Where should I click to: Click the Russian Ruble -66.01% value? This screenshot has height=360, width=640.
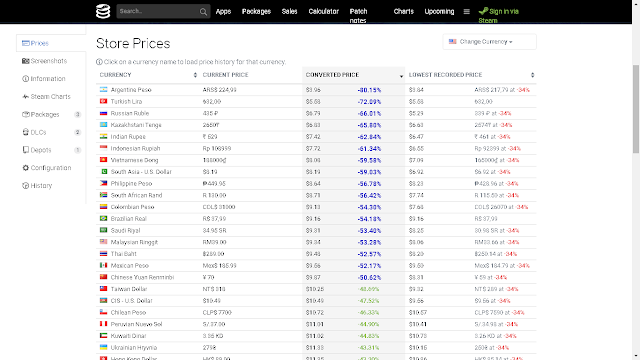tap(369, 113)
